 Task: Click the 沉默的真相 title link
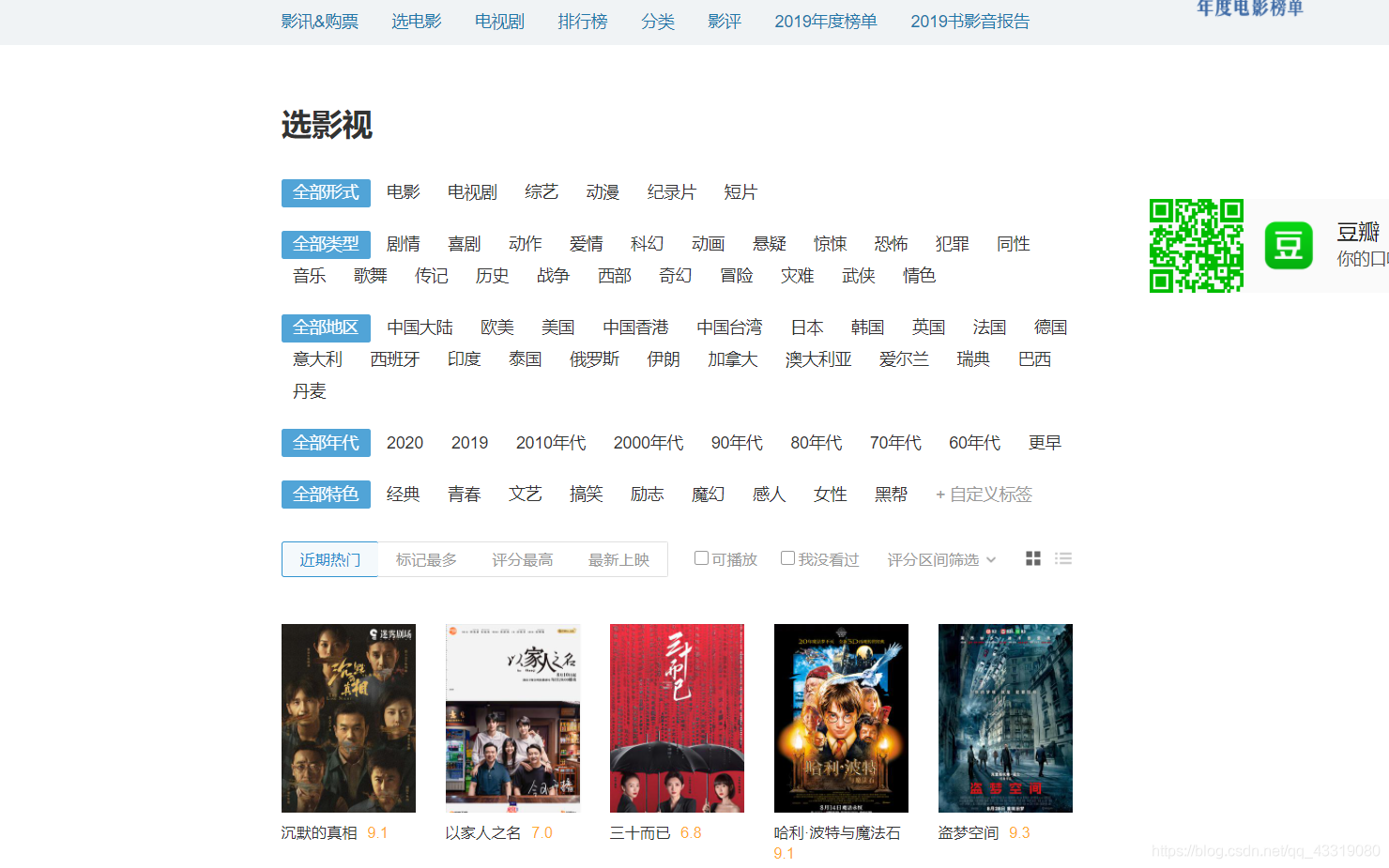[x=319, y=833]
